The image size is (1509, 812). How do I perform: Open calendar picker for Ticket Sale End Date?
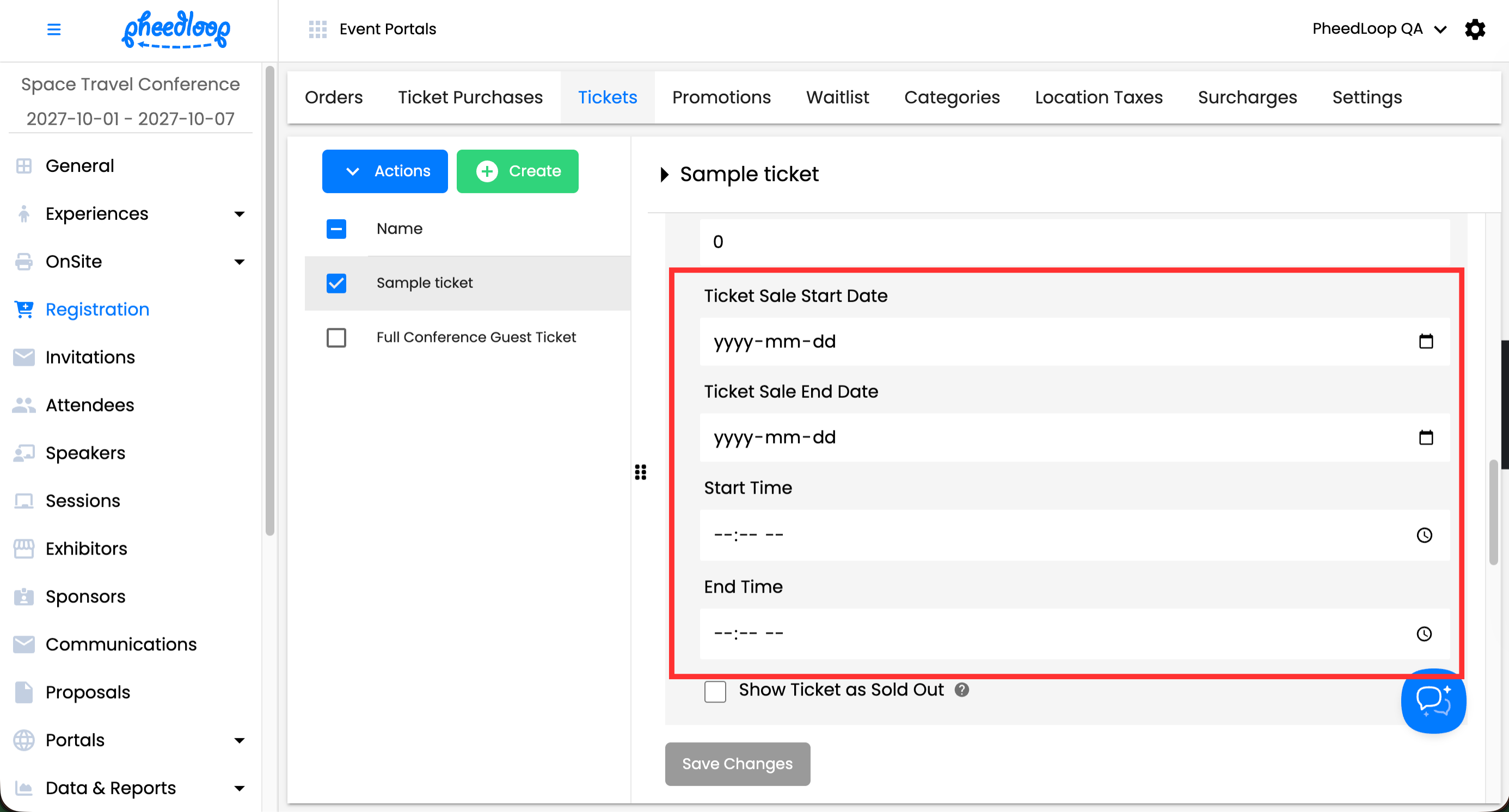point(1425,438)
